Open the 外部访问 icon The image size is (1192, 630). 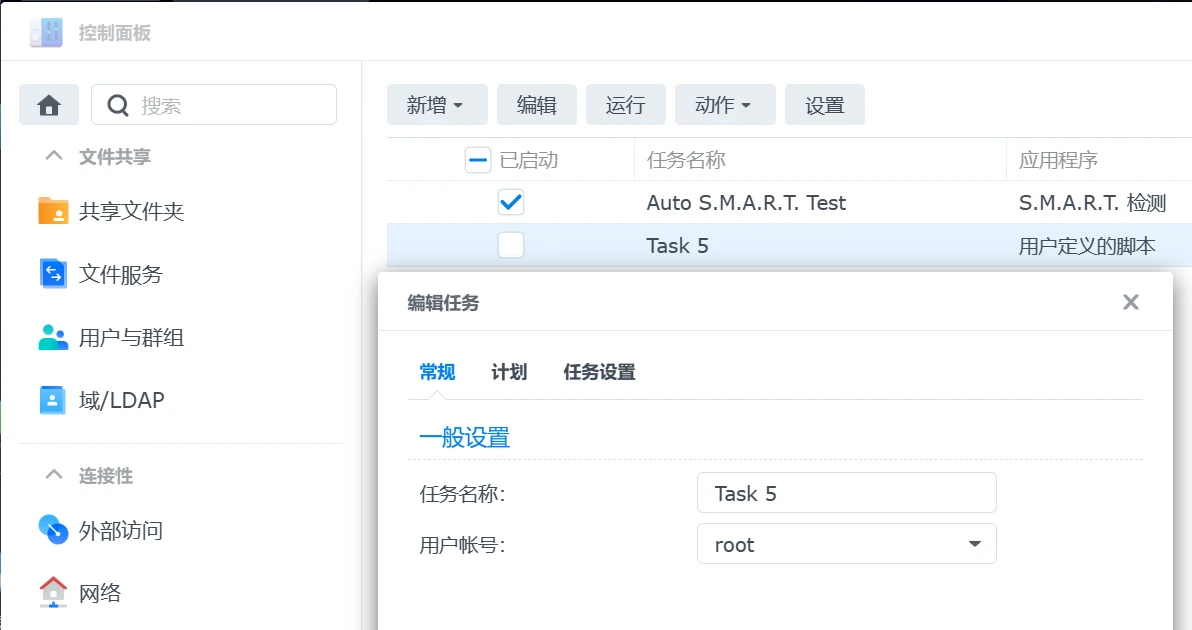53,530
